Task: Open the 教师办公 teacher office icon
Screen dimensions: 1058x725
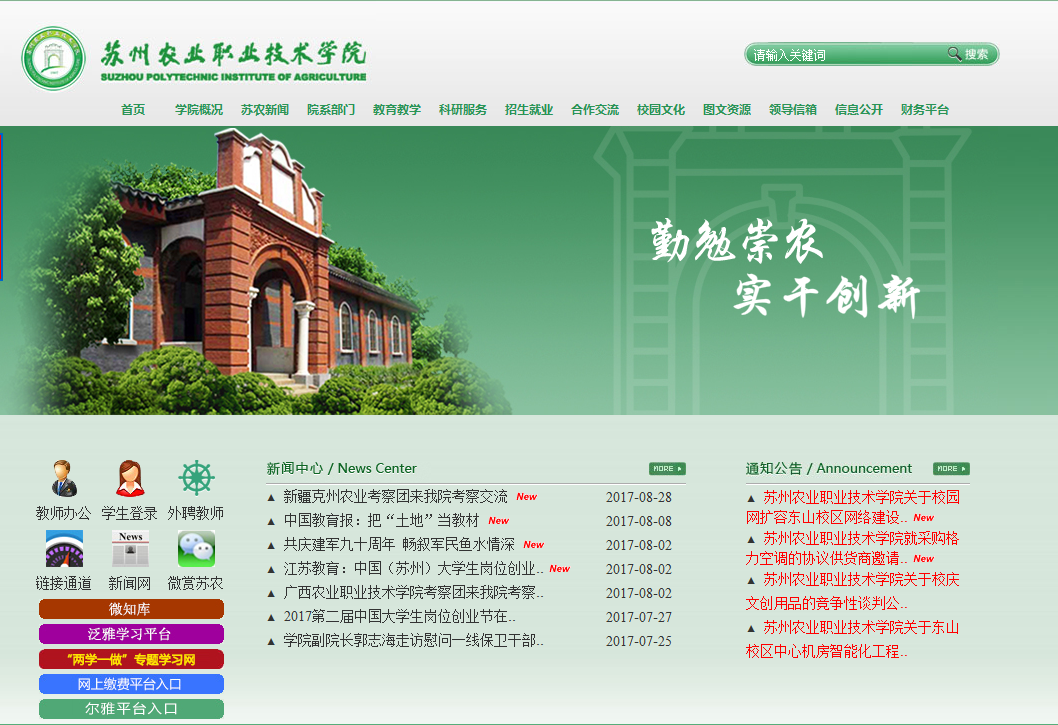Action: click(x=63, y=479)
